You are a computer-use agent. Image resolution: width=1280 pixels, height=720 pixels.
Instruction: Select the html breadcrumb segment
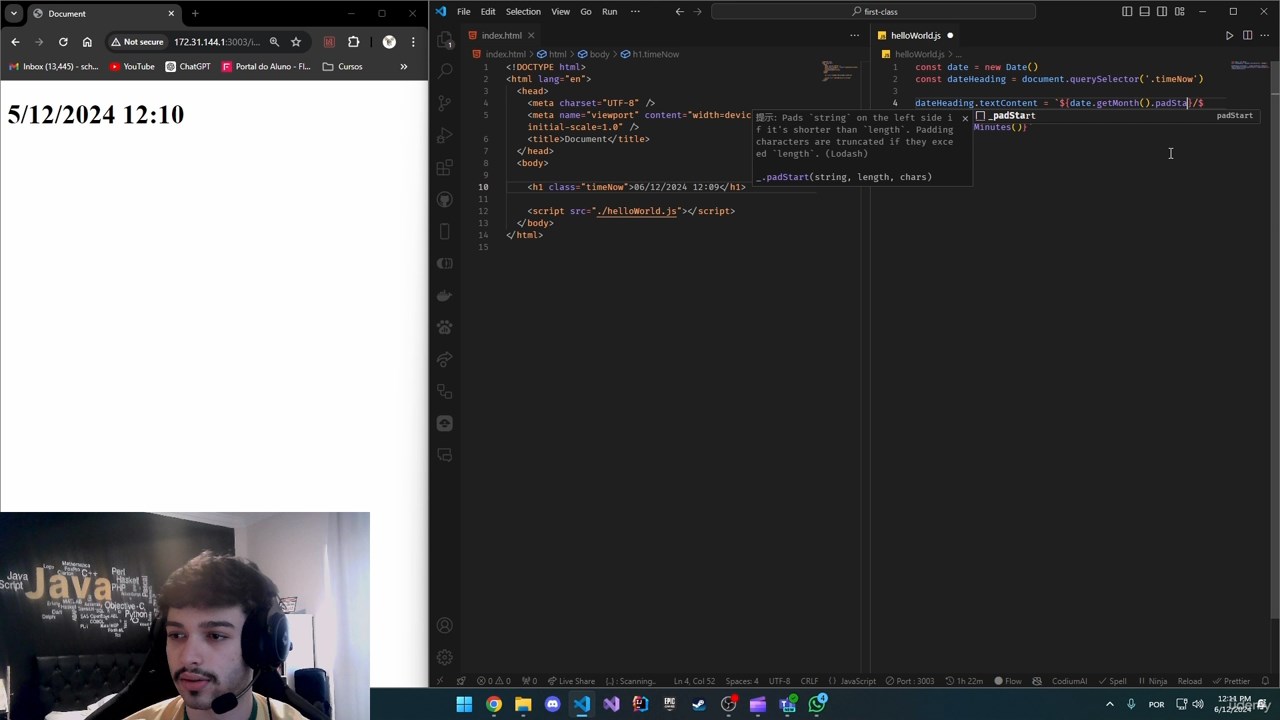(552, 54)
